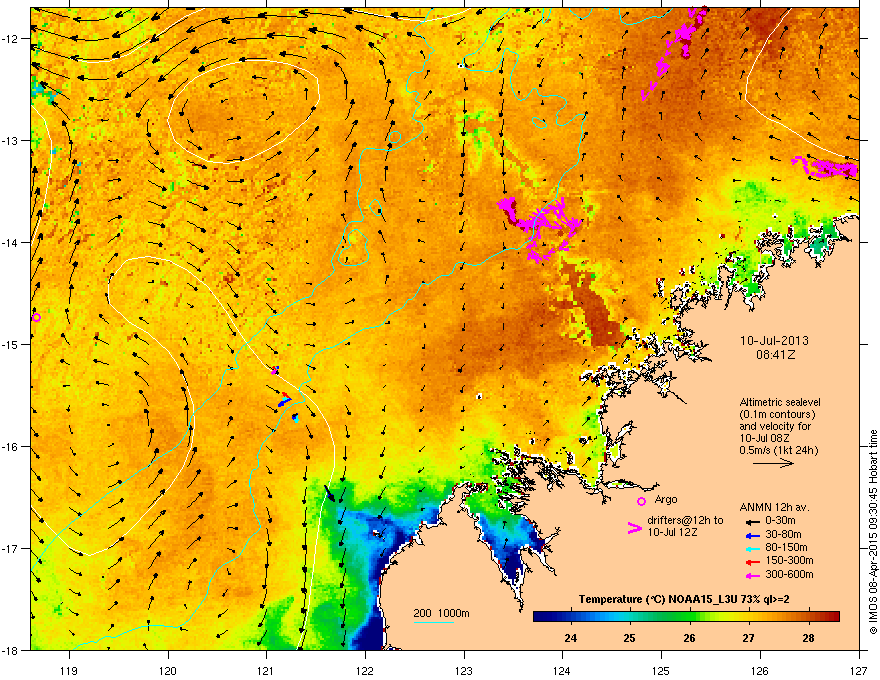Click the '(0.1m contours)' text
Screen dimensions: 880x680
777,415
